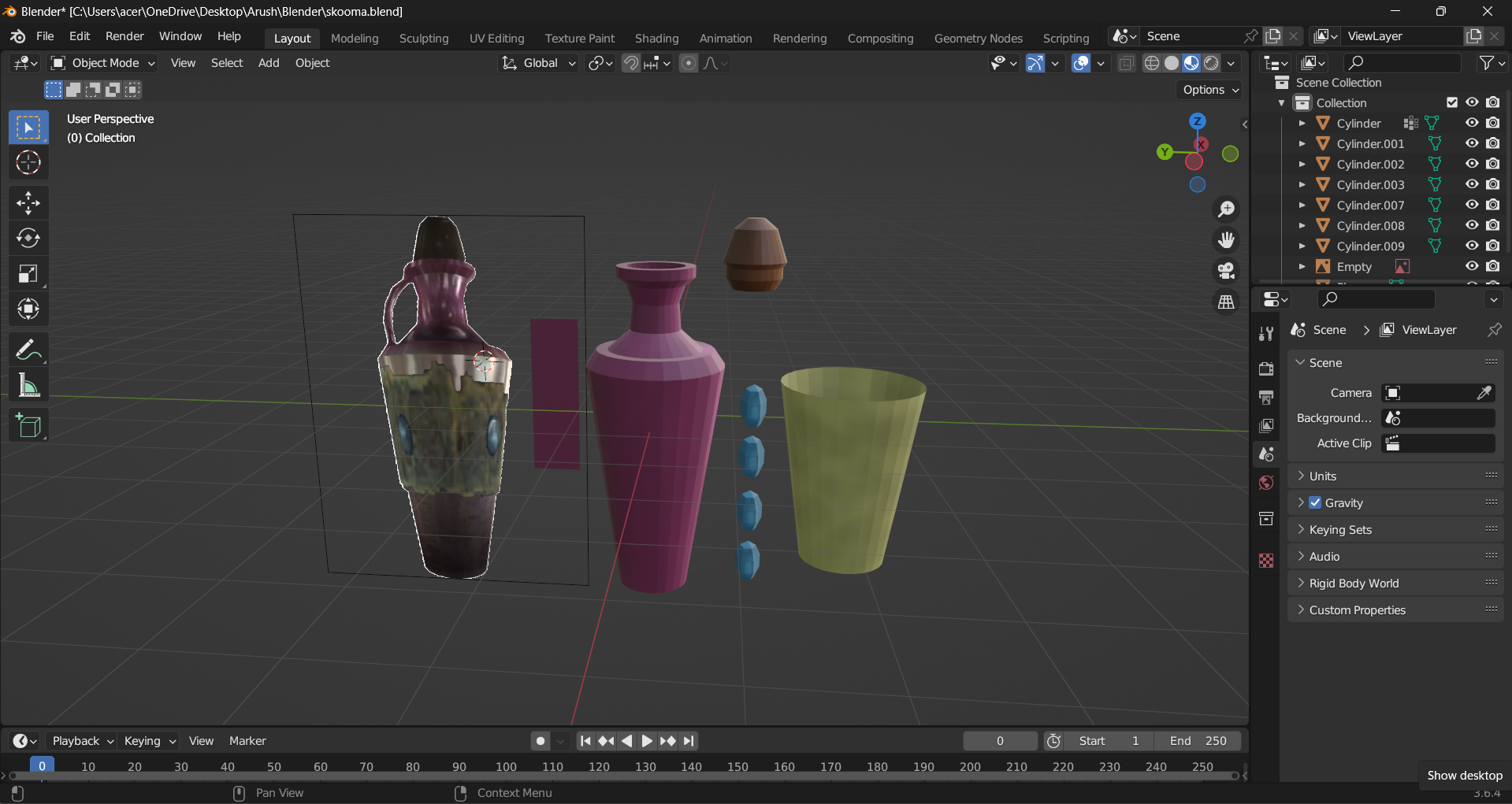Open timeline Marker menu

coord(247,741)
